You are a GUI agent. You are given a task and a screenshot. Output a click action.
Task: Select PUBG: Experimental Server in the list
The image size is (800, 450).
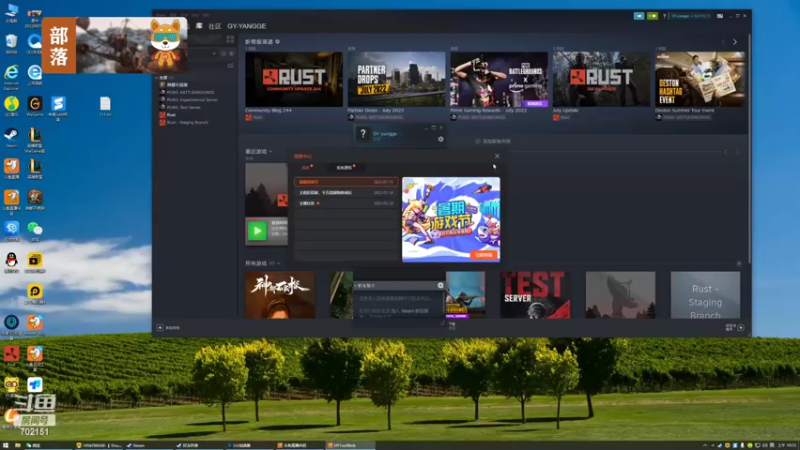click(x=192, y=100)
